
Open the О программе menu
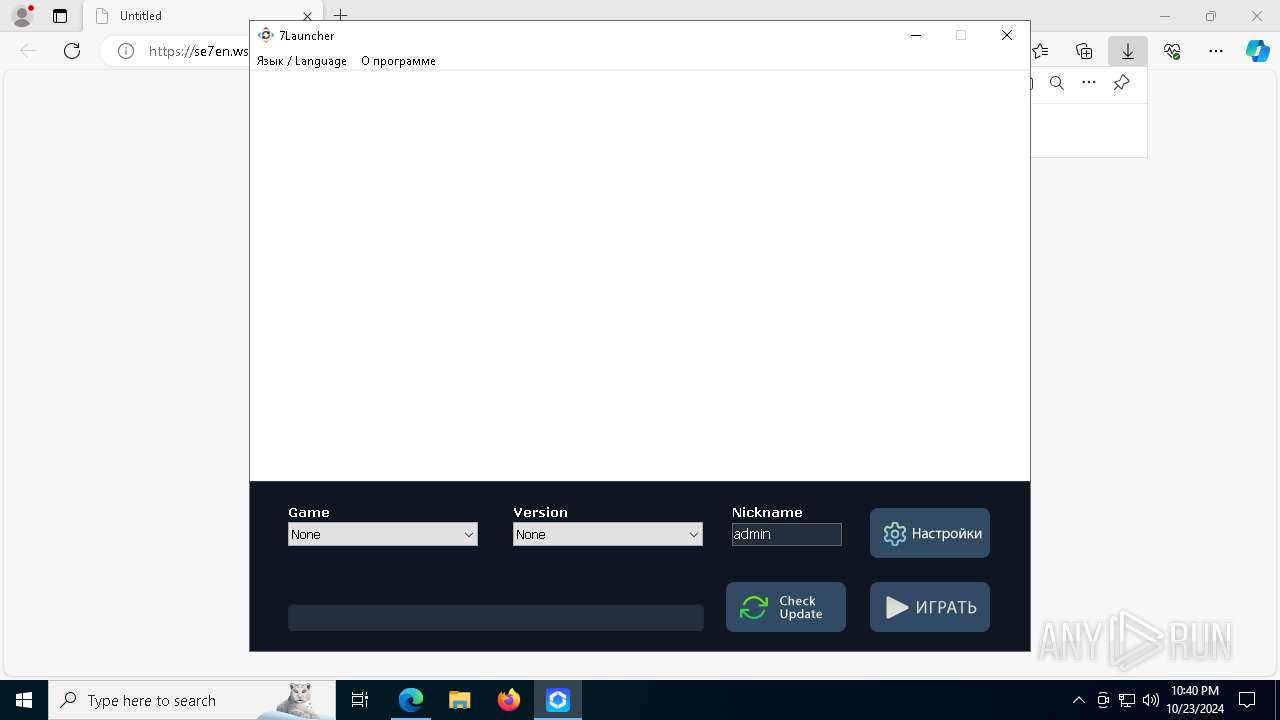click(x=398, y=61)
